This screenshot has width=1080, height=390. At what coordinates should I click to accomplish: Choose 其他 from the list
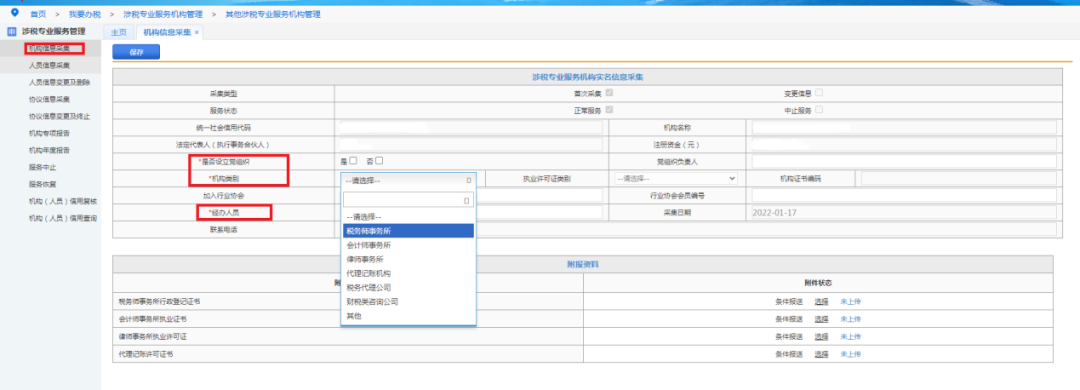(x=408, y=316)
